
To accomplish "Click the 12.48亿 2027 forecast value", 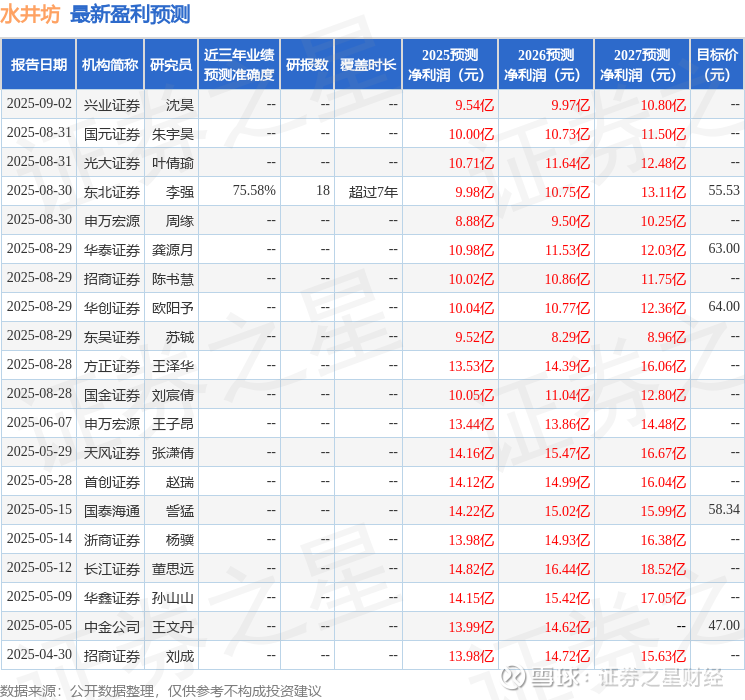I will [663, 163].
